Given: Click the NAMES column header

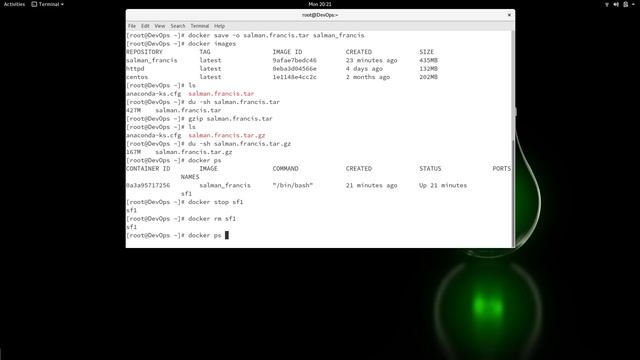Looking at the screenshot, I should tap(190, 177).
